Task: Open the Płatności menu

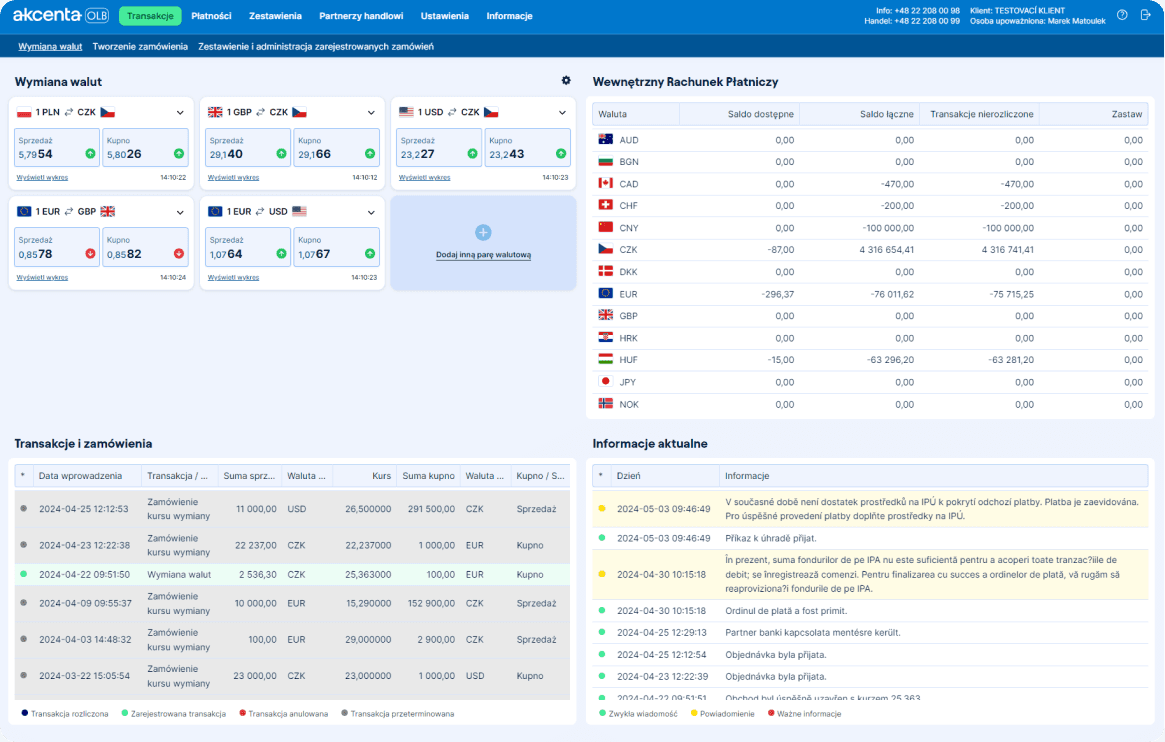Action: click(x=211, y=16)
